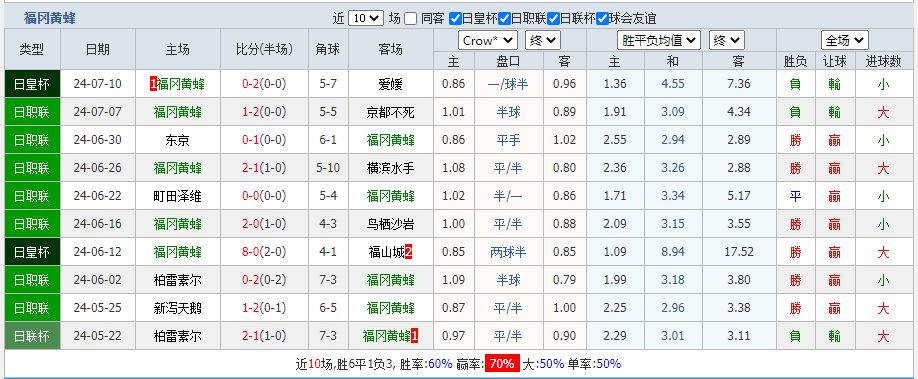Click the 輸 handicap result in the 24-05-22 row
918x379 pixels.
tap(835, 336)
